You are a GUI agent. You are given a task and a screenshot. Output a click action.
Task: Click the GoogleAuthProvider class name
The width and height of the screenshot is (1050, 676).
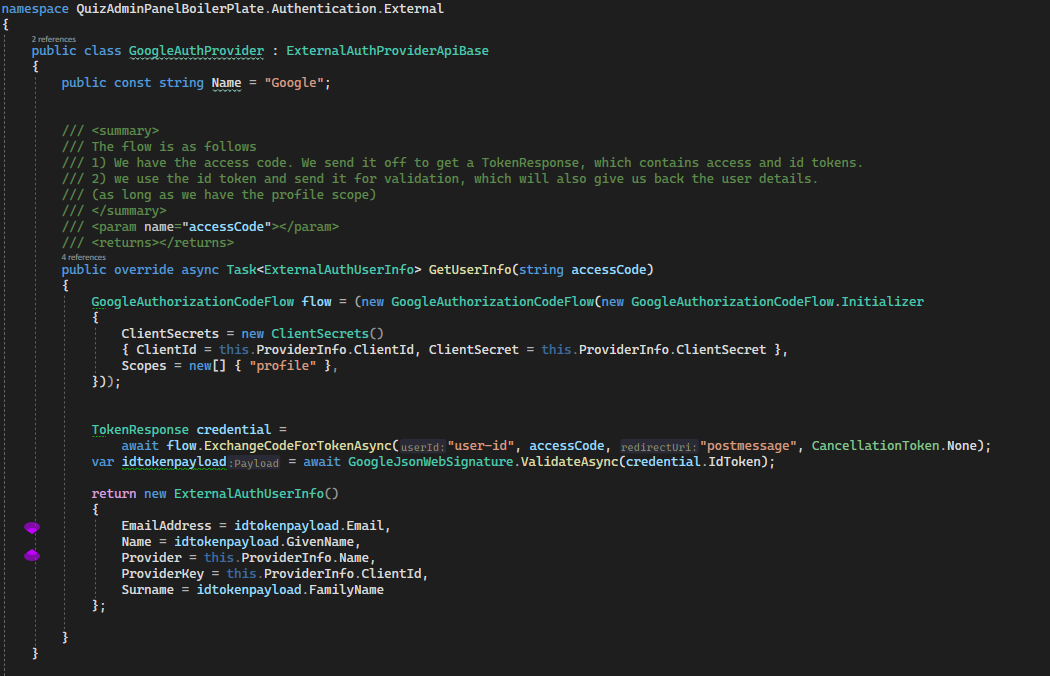(196, 51)
